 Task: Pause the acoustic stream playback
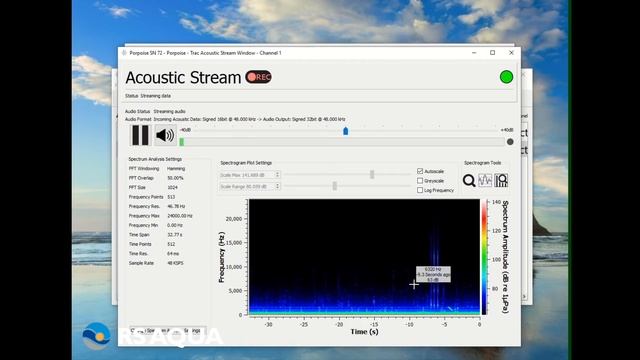pos(140,135)
